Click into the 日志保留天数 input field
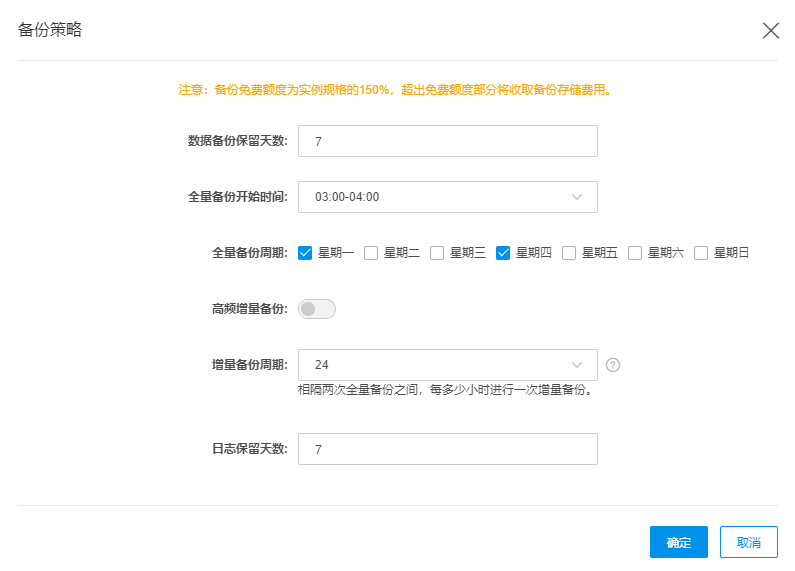This screenshot has width=795, height=571. click(447, 449)
